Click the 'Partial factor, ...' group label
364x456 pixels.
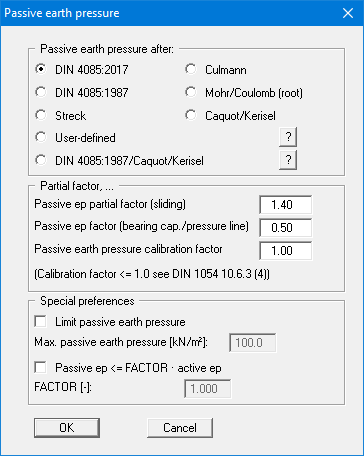pos(77,186)
